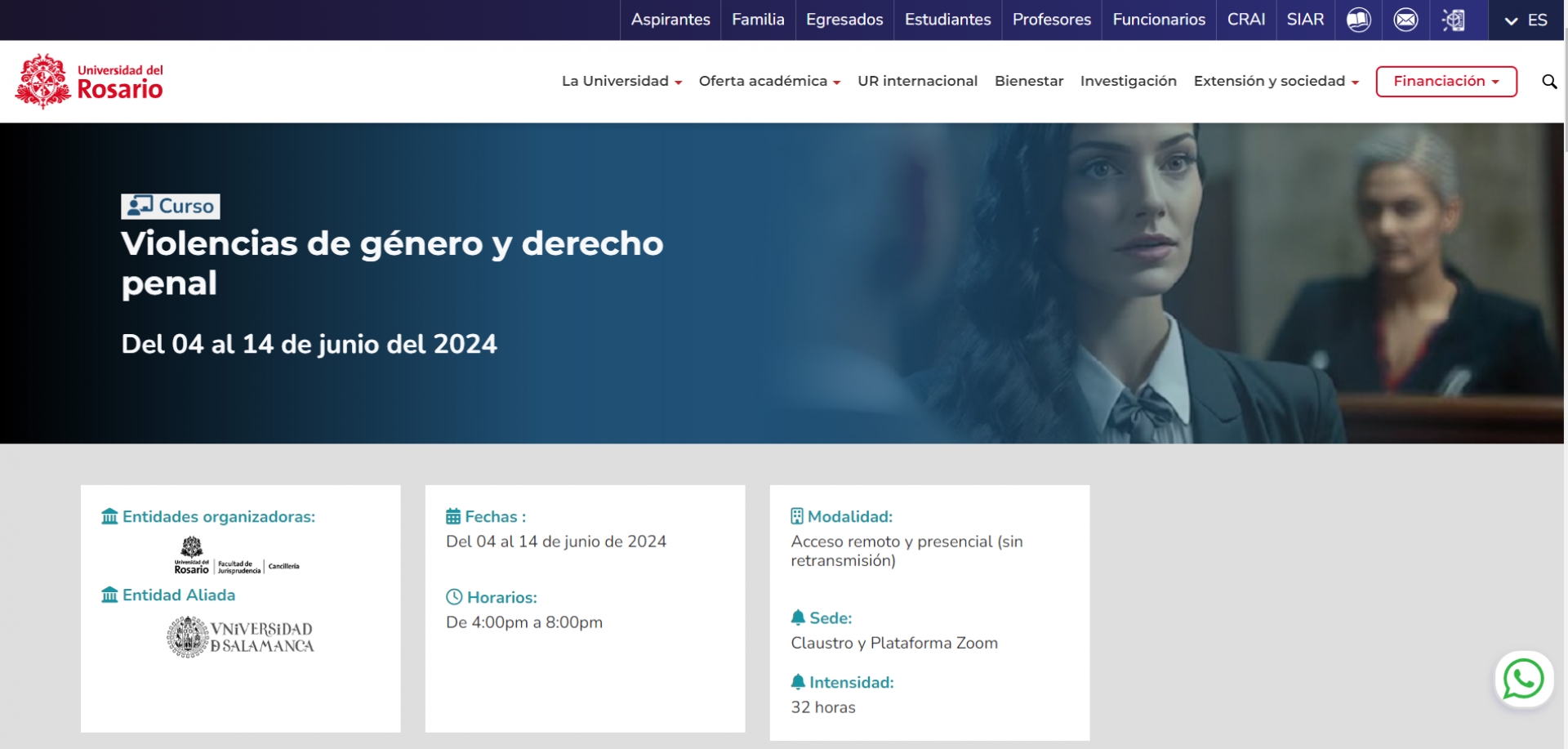The image size is (1568, 749).
Task: Select the Aspirantes link
Action: (670, 20)
